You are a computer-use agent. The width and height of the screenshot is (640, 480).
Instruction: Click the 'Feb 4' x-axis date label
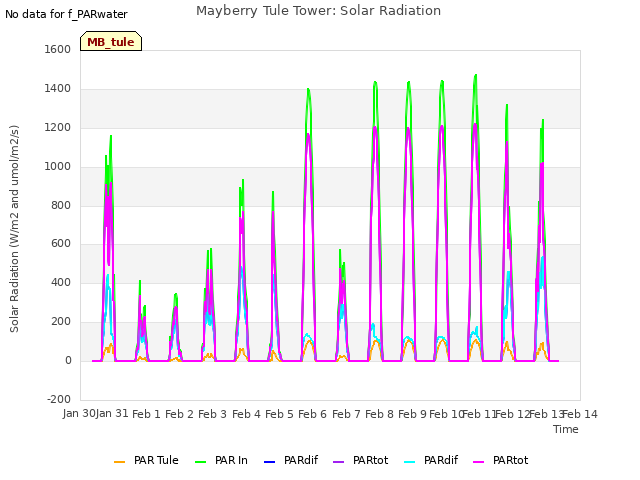pos(246,414)
